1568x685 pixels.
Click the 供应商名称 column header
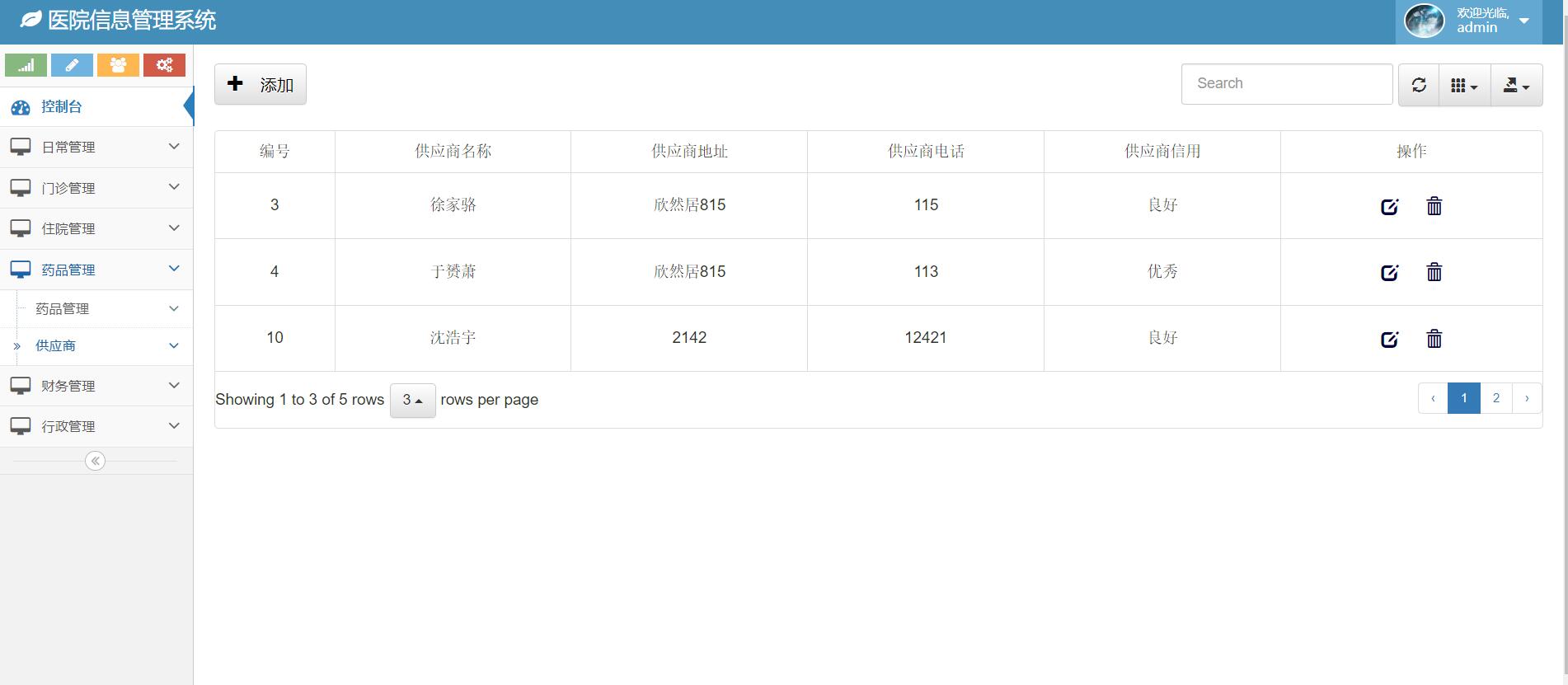coord(453,152)
